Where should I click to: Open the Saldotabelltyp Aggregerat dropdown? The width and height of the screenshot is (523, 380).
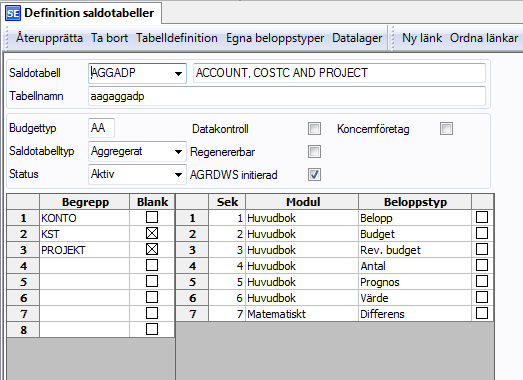tap(178, 152)
